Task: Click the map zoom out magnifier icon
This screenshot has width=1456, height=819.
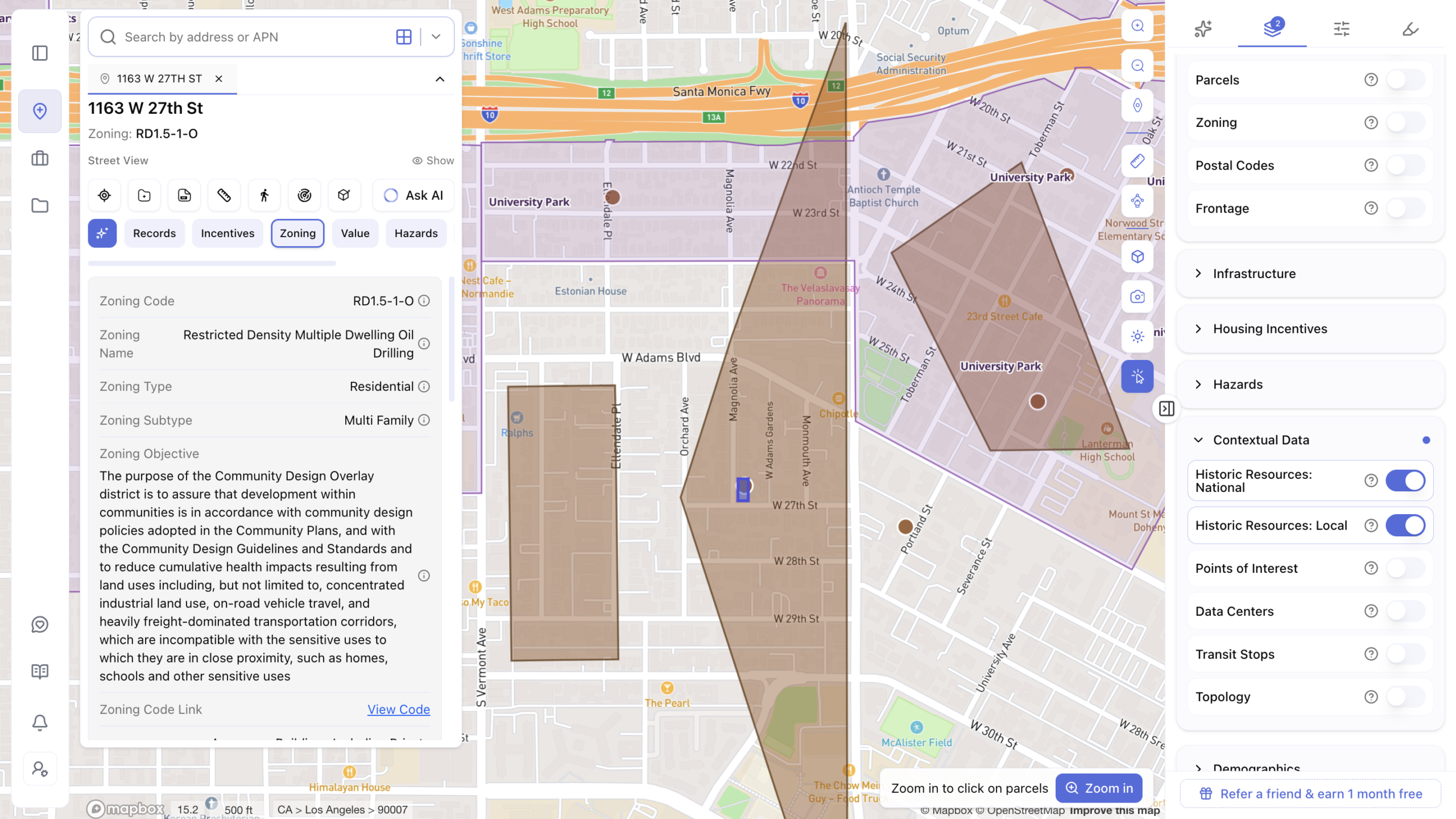Action: coord(1137,65)
